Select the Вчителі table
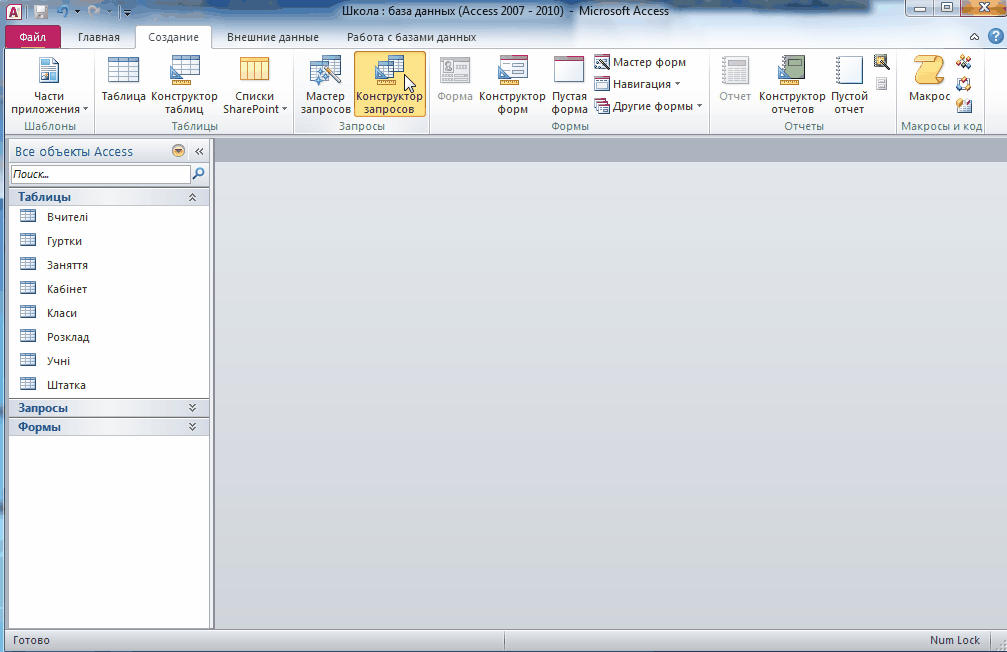Image resolution: width=1007 pixels, height=652 pixels. pyautogui.click(x=109, y=217)
